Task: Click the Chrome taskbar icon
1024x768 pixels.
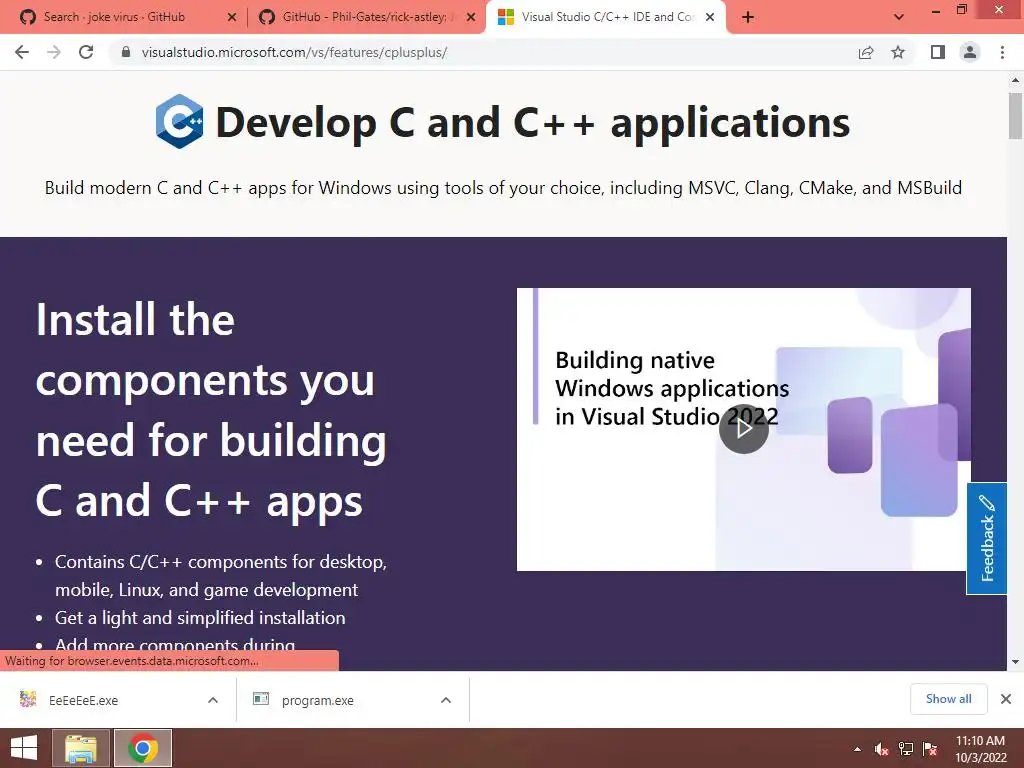Action: coord(142,748)
